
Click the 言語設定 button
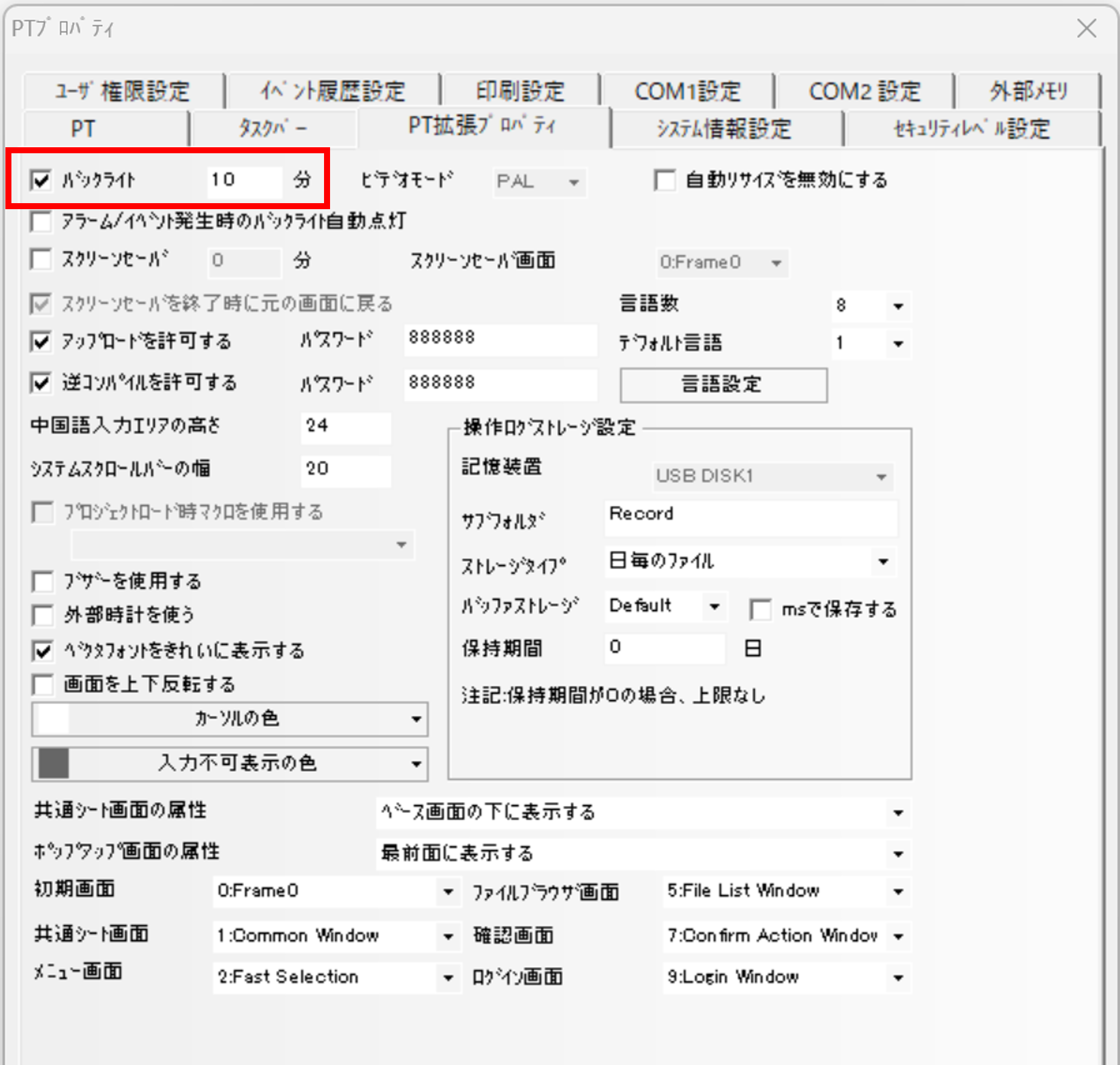723,385
